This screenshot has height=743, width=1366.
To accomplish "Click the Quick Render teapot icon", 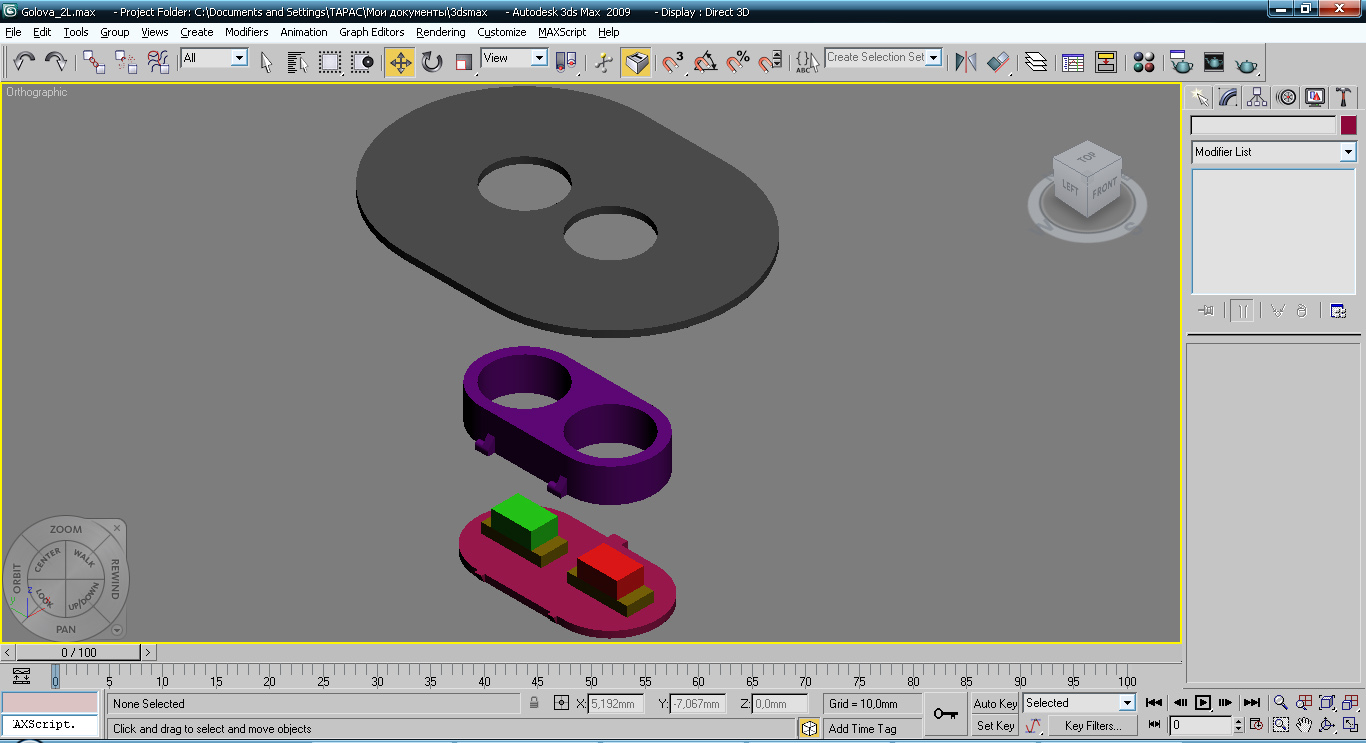I will (x=1245, y=64).
